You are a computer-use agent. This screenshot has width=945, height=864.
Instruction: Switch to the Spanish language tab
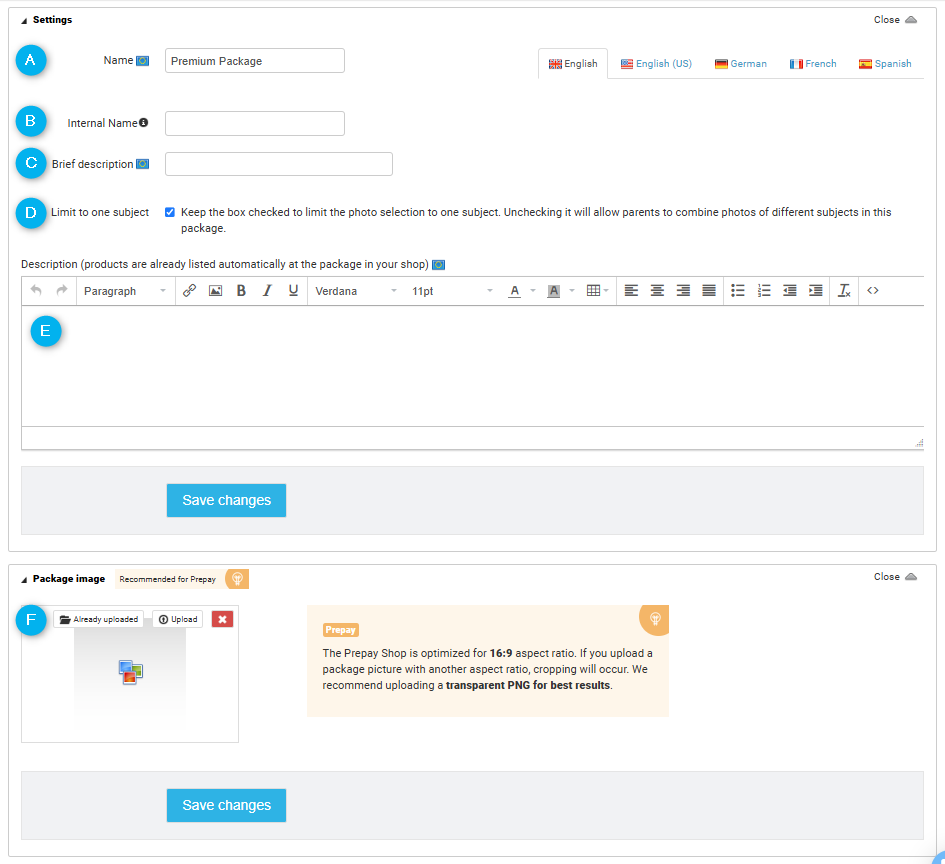[x=885, y=64]
